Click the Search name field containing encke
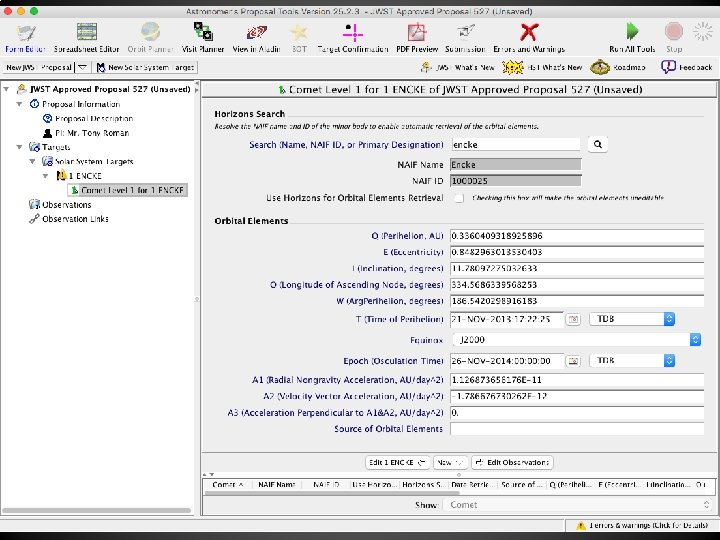The height and width of the screenshot is (540, 720). coord(516,145)
